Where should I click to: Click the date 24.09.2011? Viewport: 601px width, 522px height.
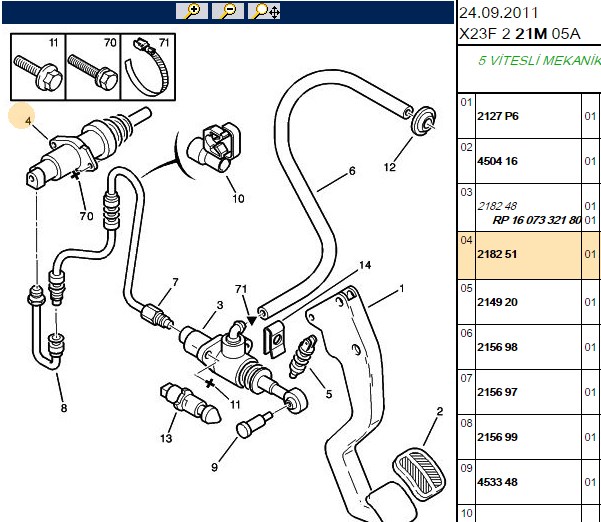pyautogui.click(x=498, y=13)
